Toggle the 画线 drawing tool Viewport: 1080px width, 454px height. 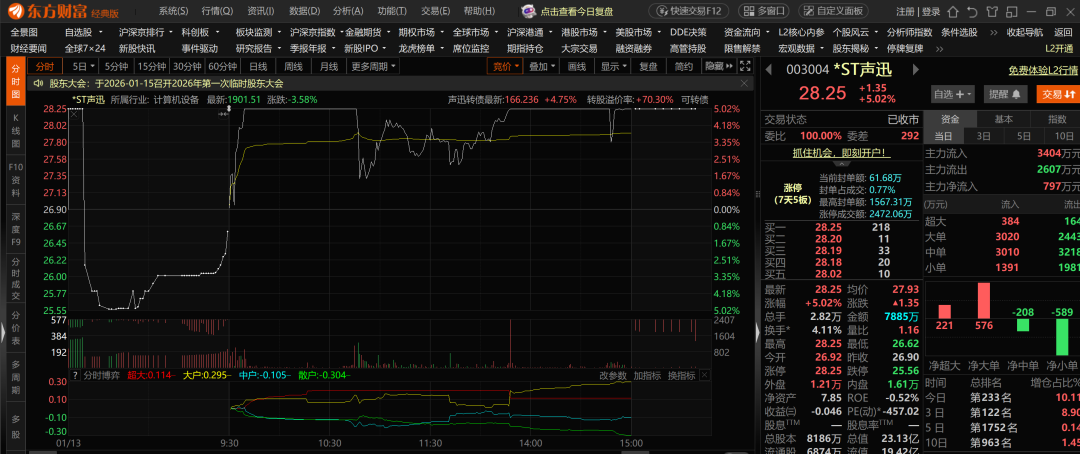(577, 66)
